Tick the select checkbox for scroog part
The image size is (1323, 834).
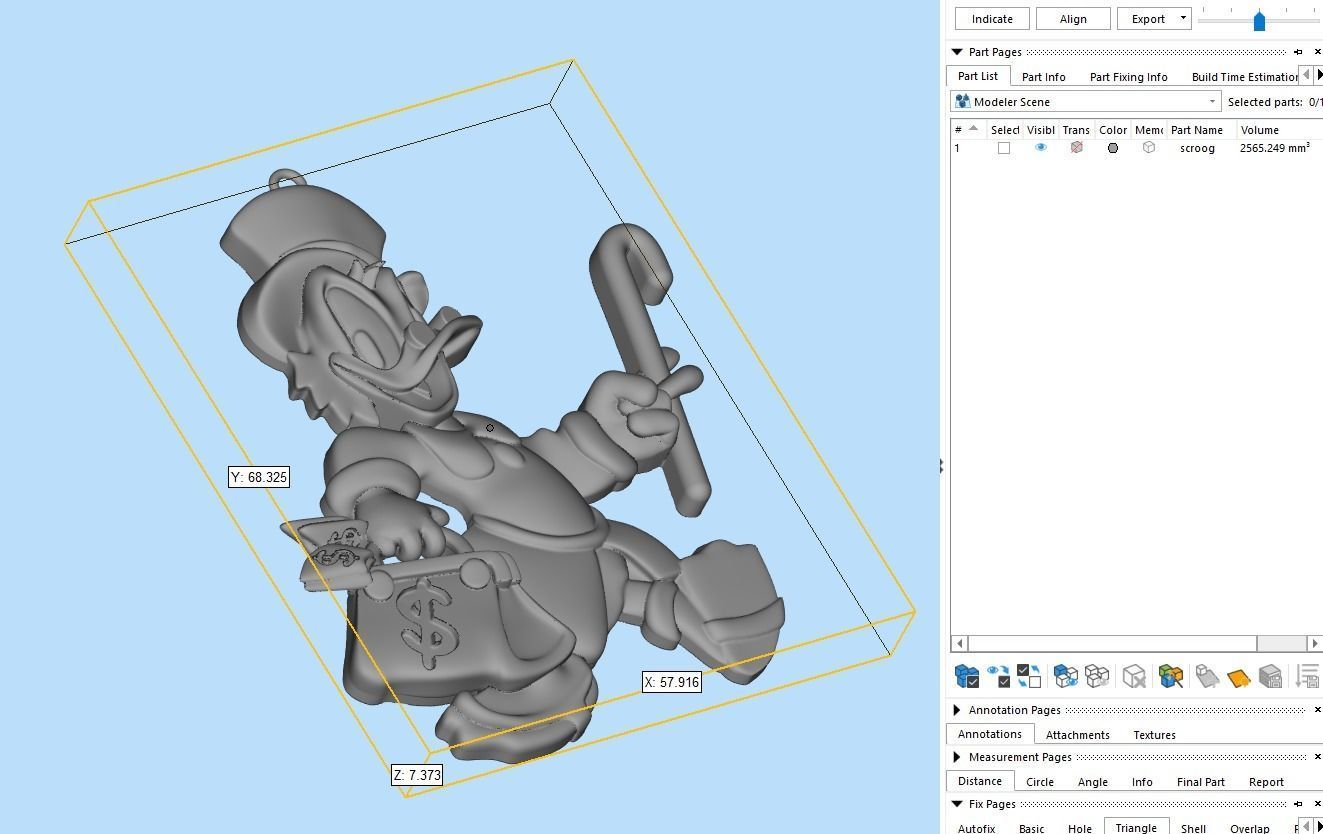pos(1004,148)
